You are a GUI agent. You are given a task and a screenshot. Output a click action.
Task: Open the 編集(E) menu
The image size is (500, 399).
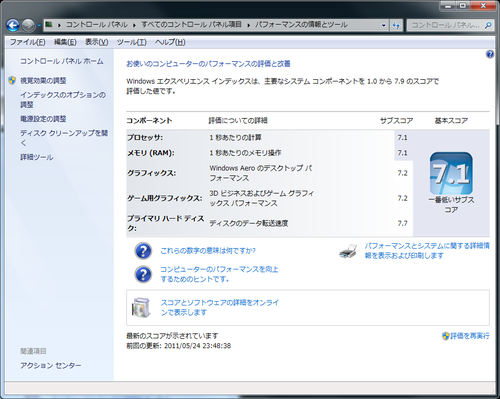[65, 42]
